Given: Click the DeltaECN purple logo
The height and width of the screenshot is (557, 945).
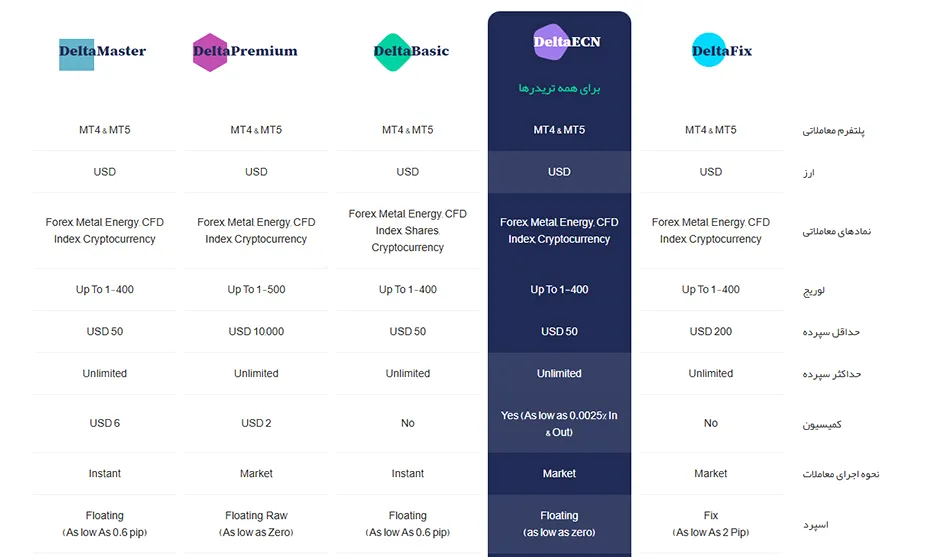Looking at the screenshot, I should pos(567,42).
